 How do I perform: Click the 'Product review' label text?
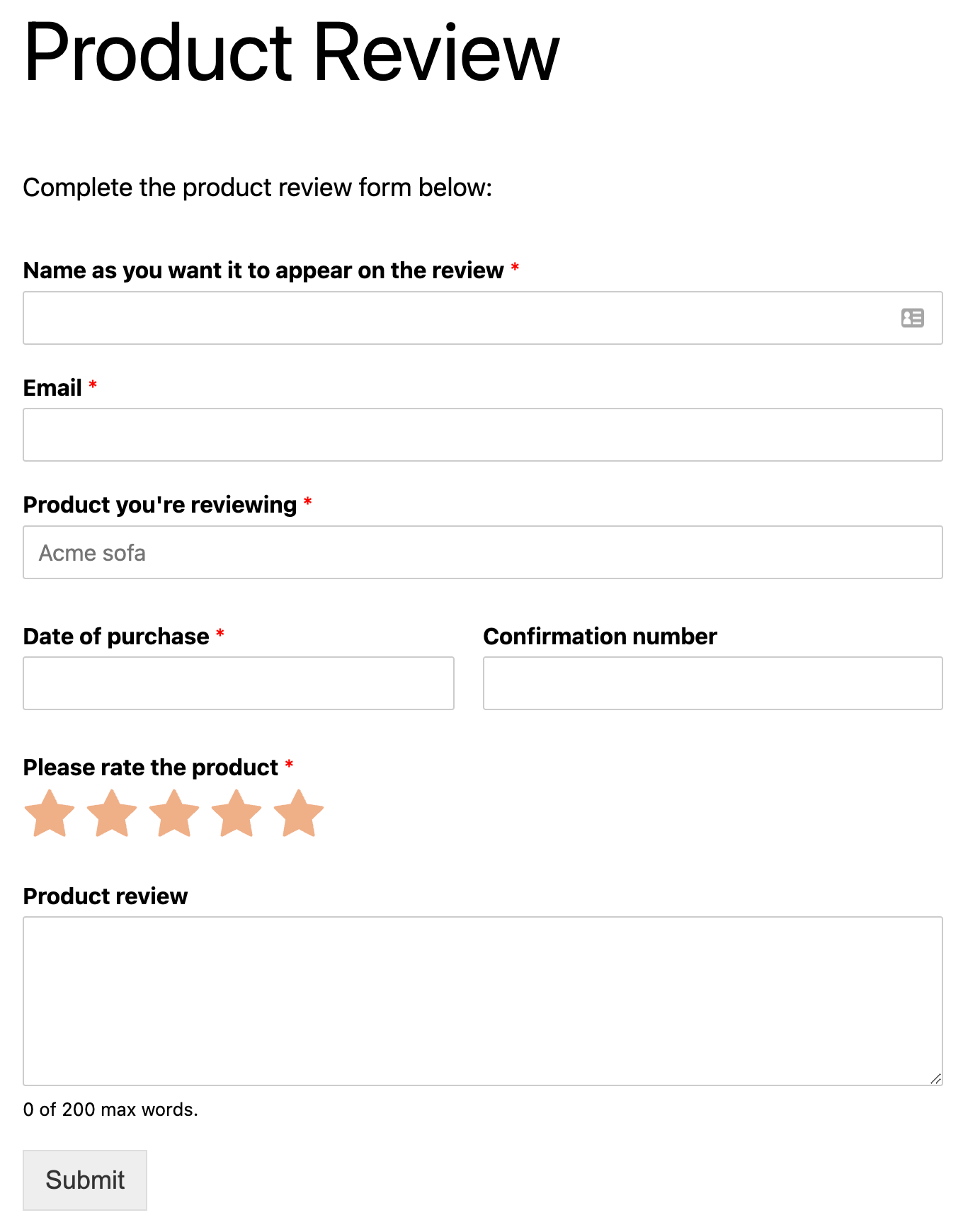[106, 896]
